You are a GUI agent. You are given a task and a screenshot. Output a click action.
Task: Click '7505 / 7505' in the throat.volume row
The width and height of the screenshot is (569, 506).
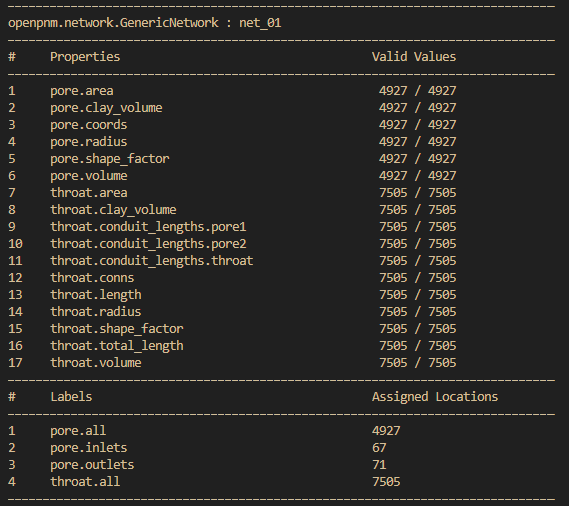(x=417, y=363)
